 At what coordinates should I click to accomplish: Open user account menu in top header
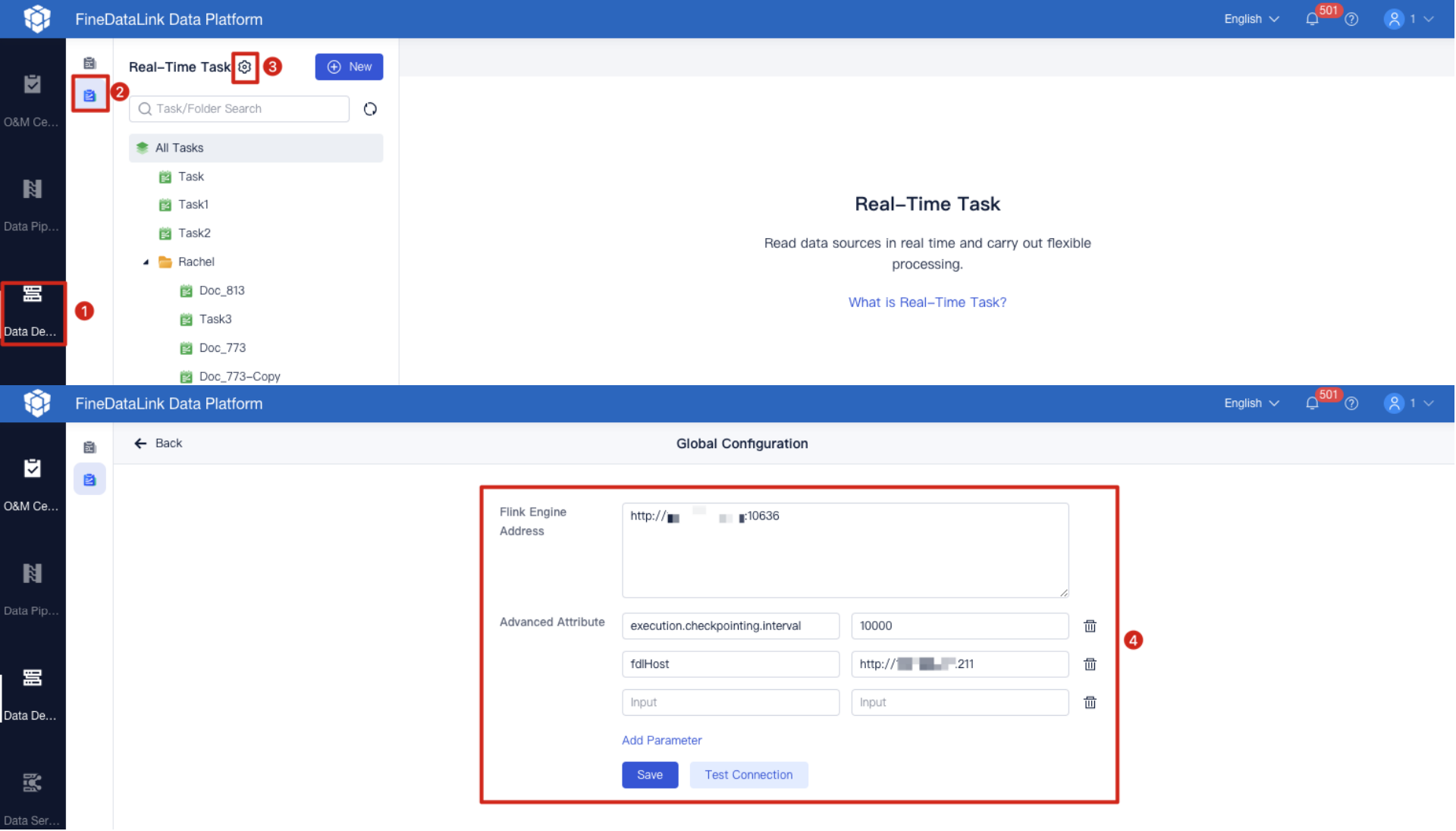point(1409,19)
